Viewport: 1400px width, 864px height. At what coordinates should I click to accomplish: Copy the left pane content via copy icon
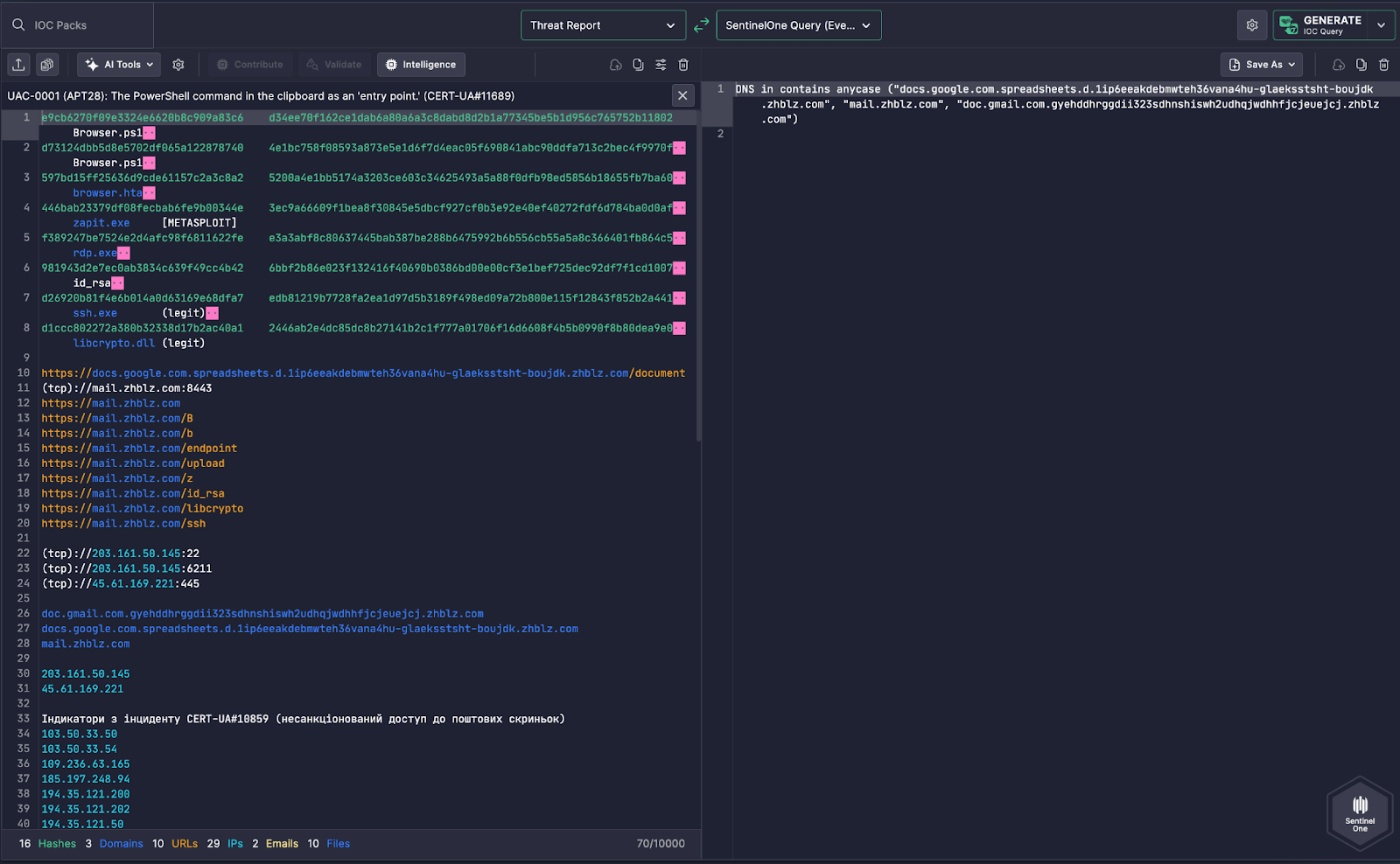[638, 65]
